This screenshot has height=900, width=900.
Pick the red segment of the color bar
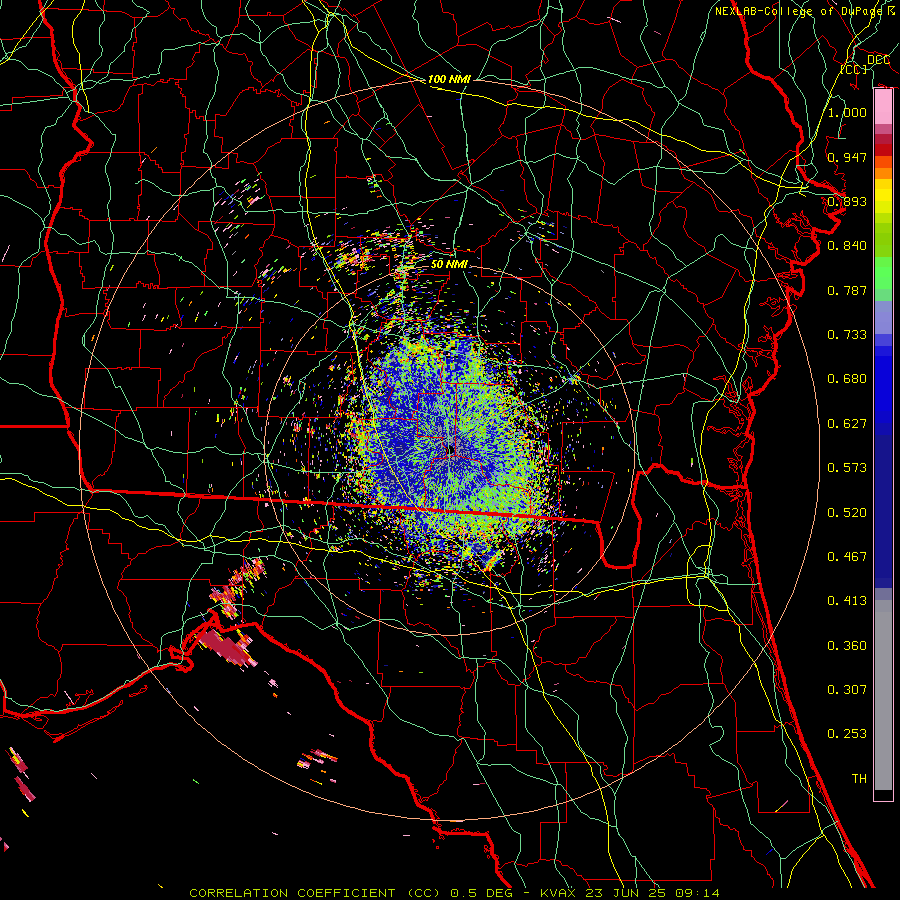pos(883,150)
